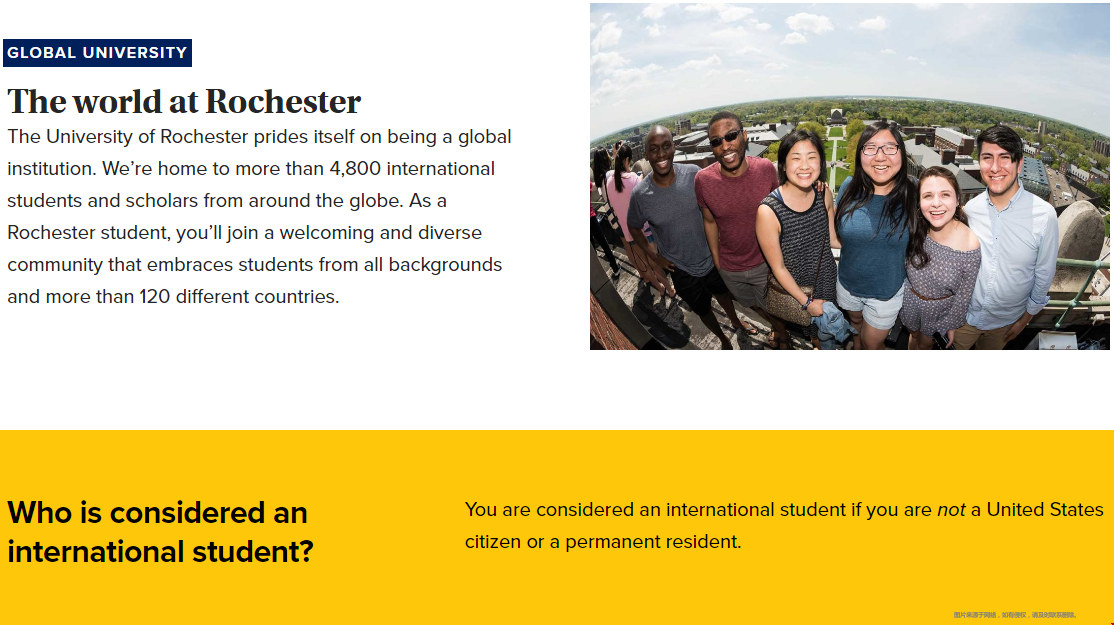
Task: Click the "4,800 international" text in paragraph
Action: click(412, 168)
